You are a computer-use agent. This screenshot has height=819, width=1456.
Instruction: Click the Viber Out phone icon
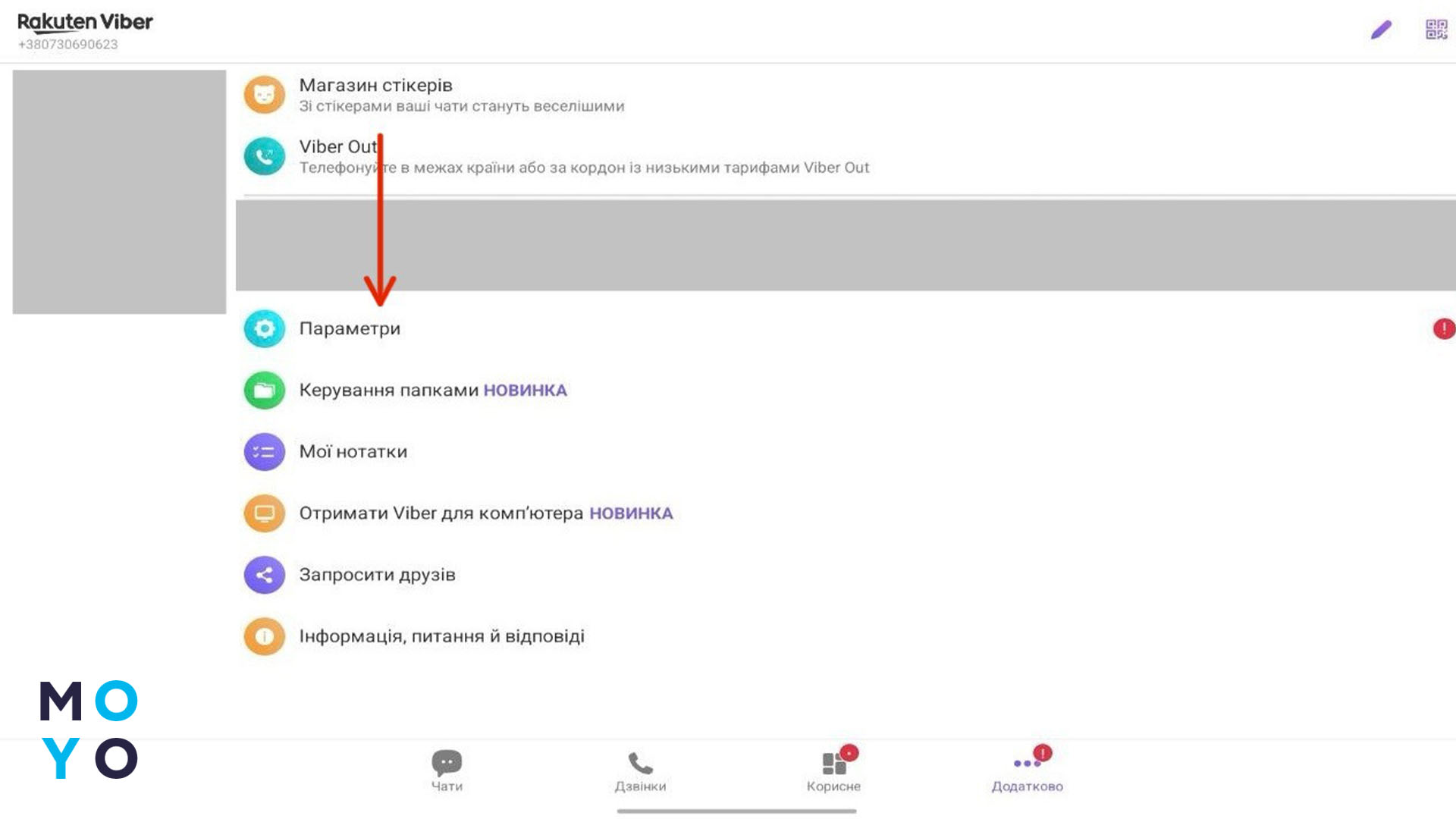click(x=264, y=156)
